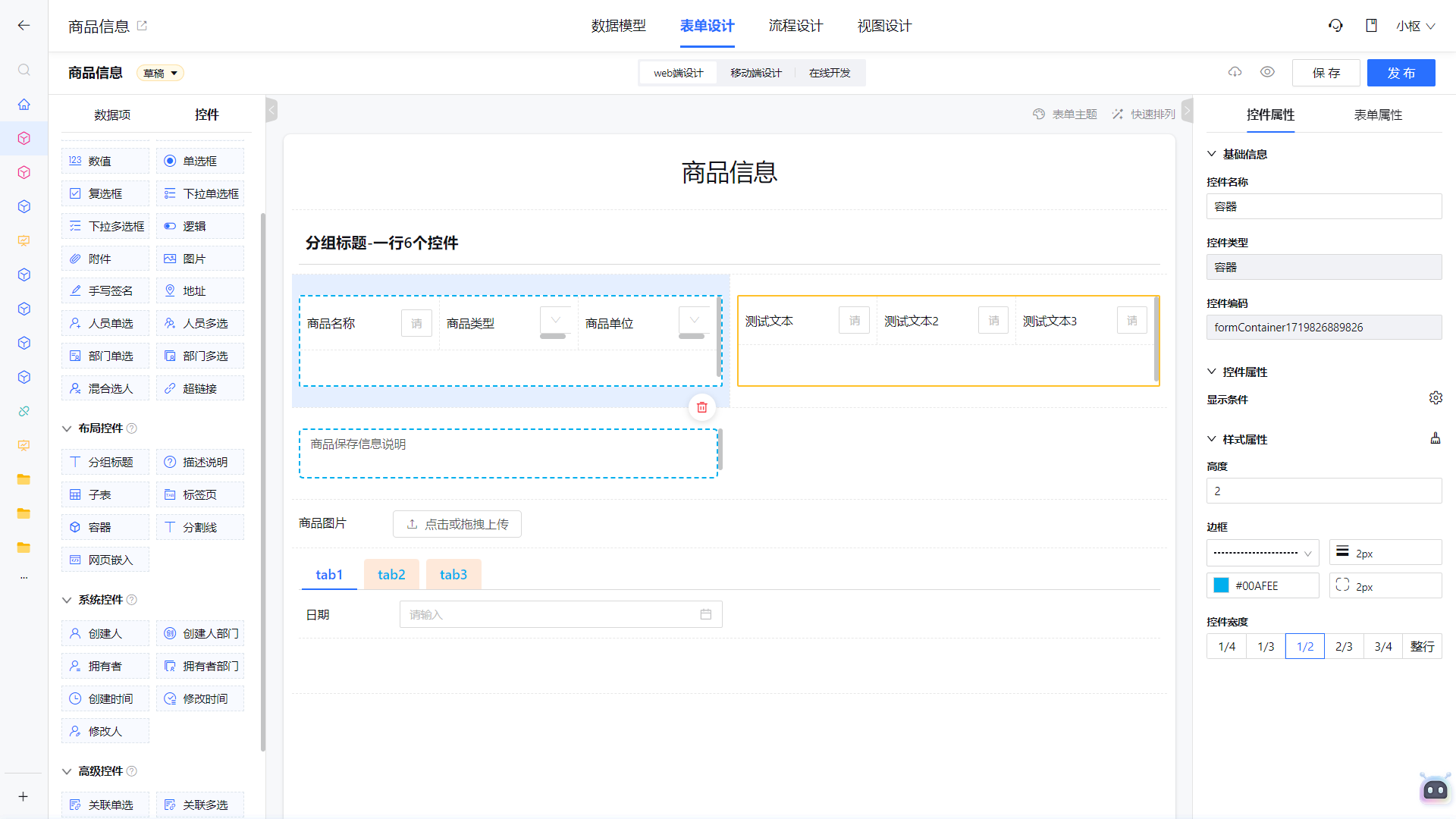Select 1/4 control width
Viewport: 1456px width, 819px height.
pyautogui.click(x=1226, y=646)
